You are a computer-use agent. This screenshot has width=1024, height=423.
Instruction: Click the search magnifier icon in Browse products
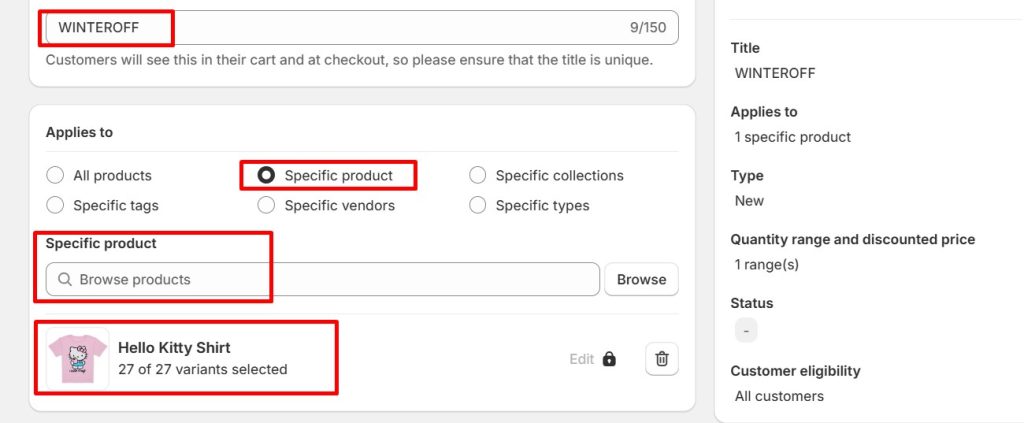65,280
